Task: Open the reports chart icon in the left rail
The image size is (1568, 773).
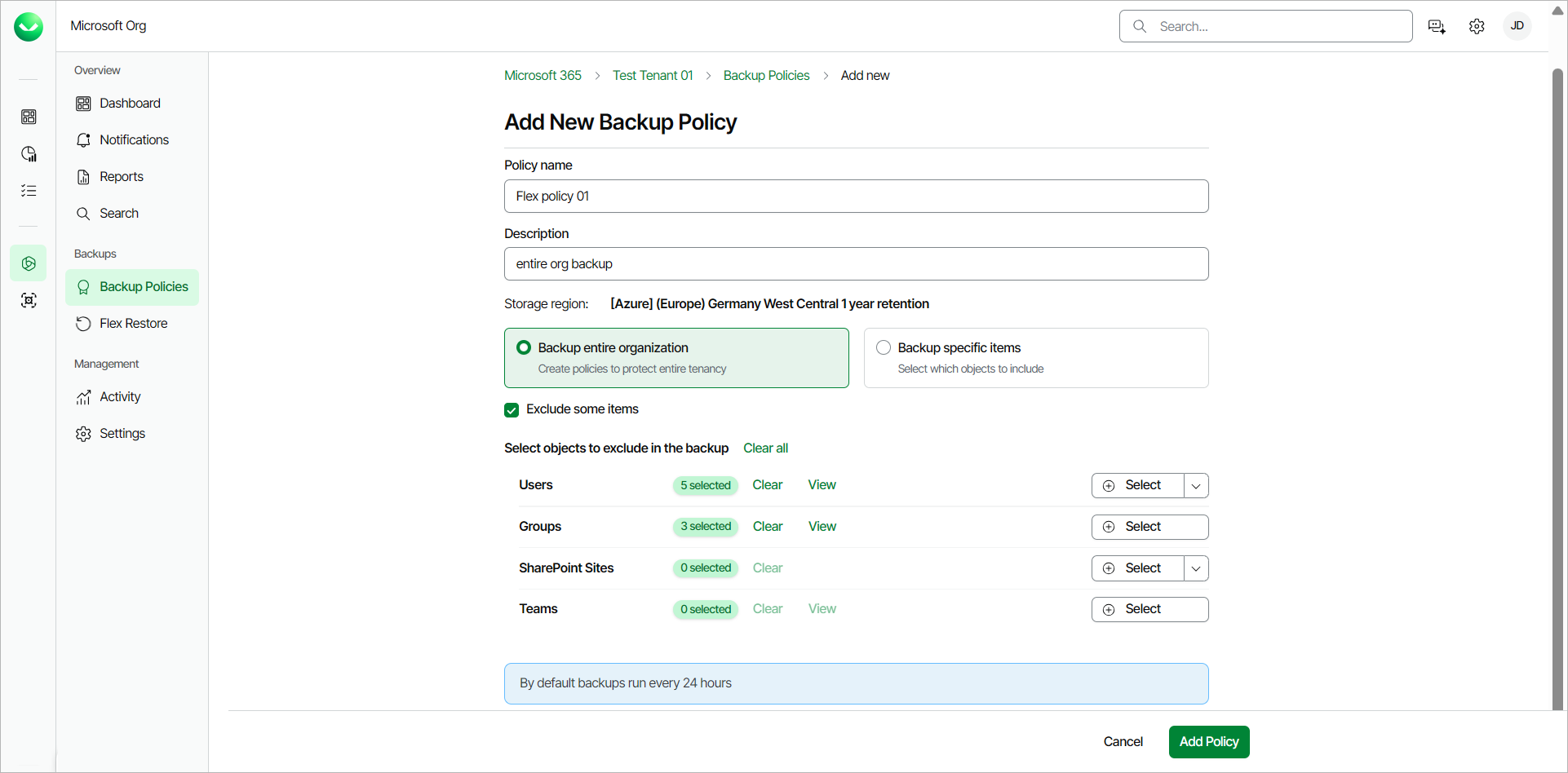Action: 29,154
